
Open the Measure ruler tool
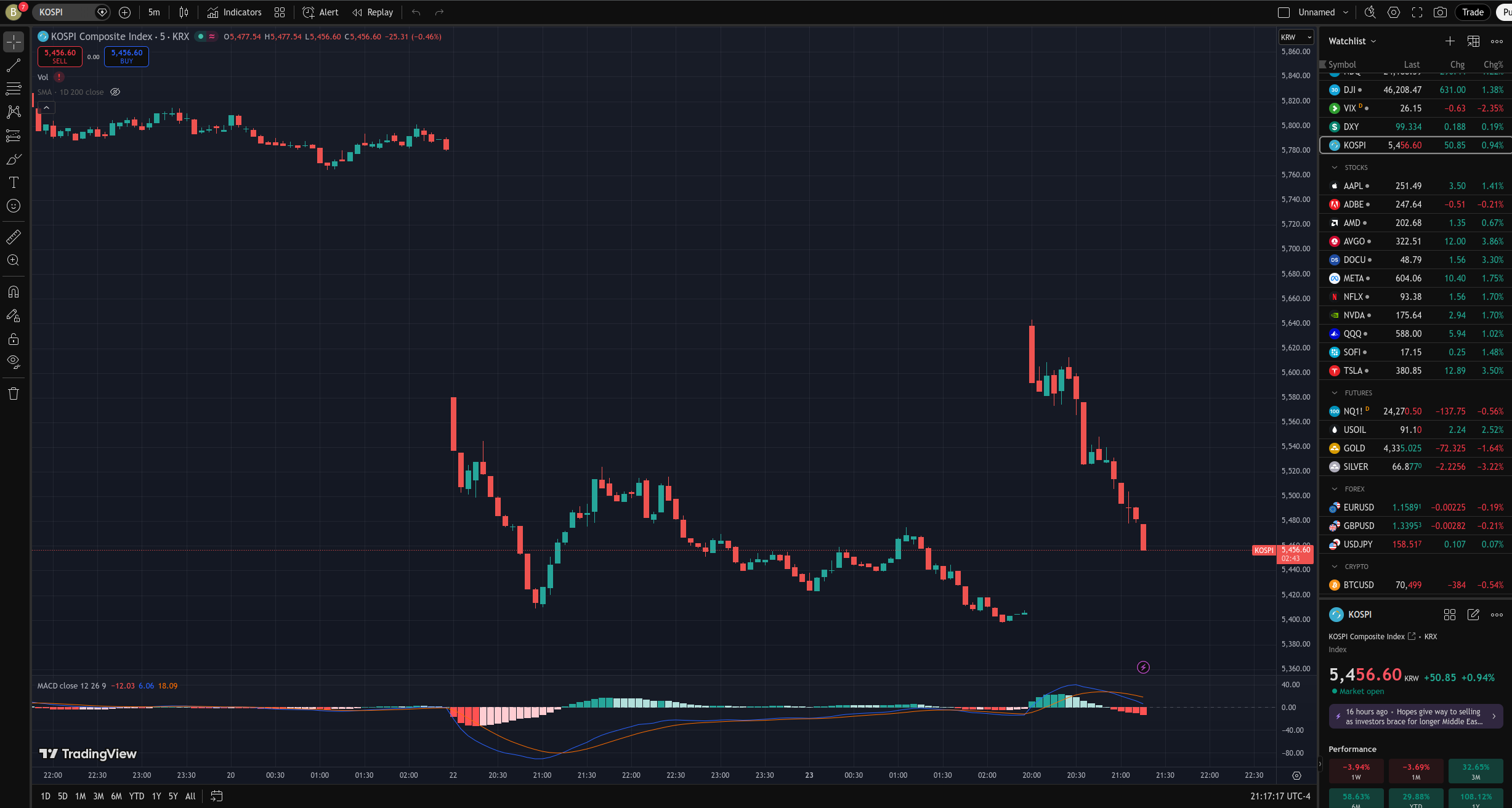pyautogui.click(x=14, y=236)
